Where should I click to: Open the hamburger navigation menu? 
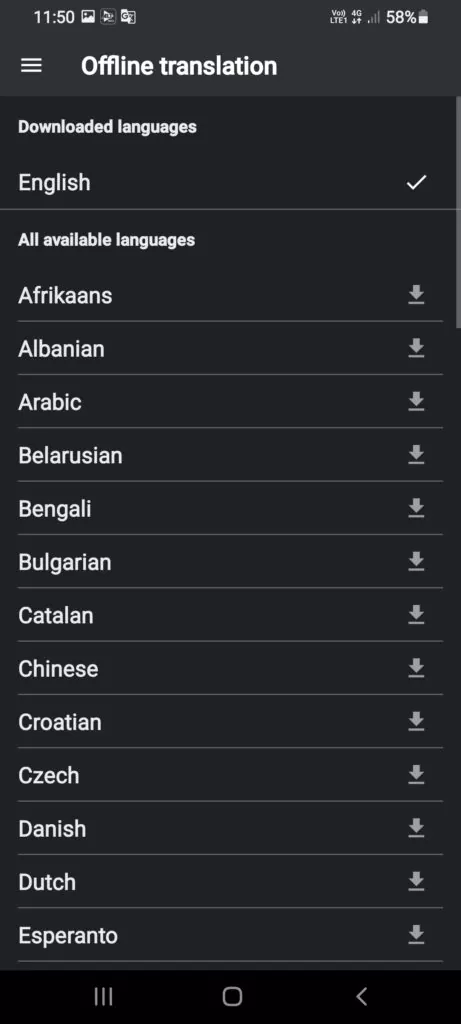[31, 66]
